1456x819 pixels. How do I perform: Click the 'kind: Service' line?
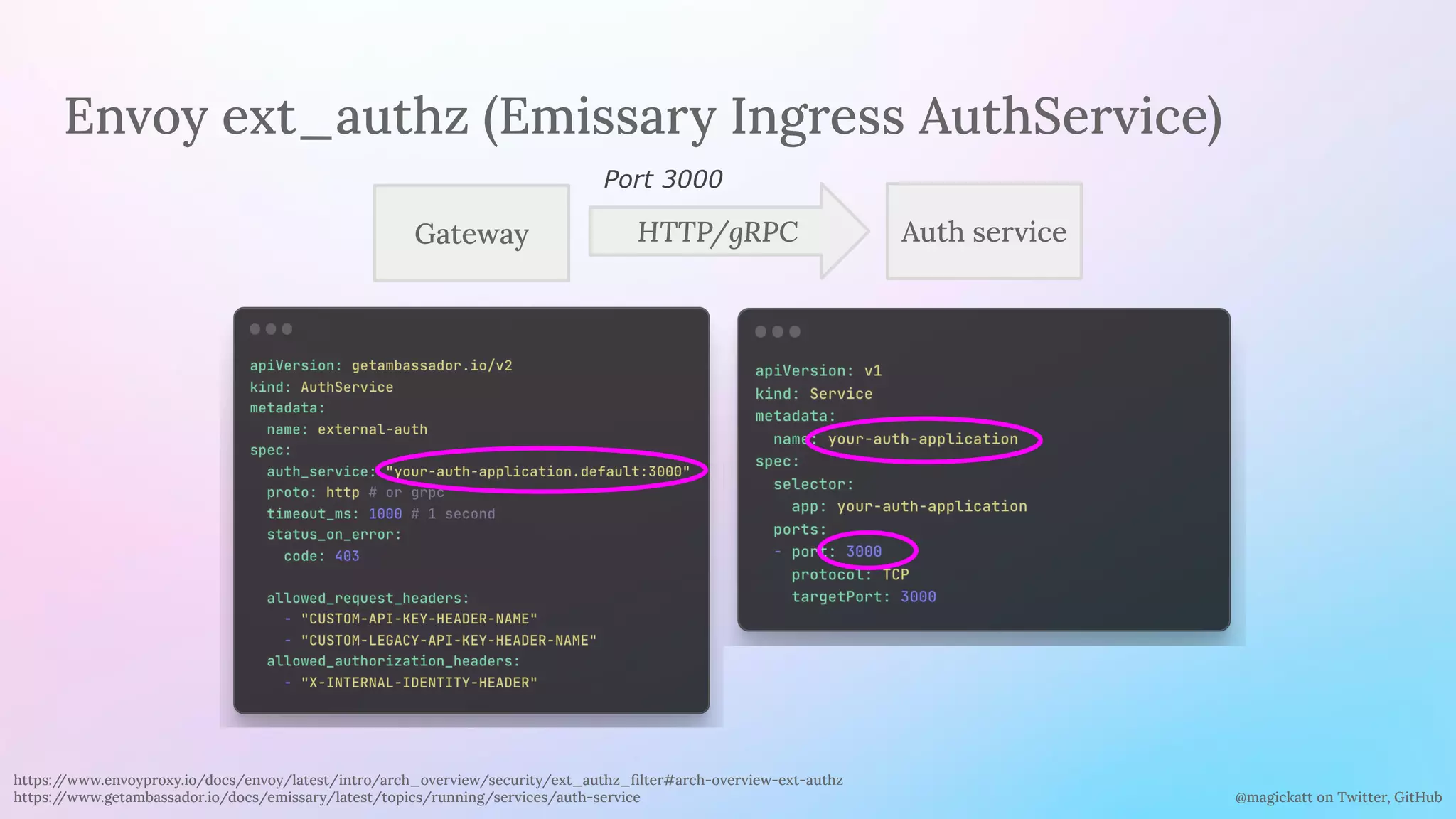click(814, 393)
